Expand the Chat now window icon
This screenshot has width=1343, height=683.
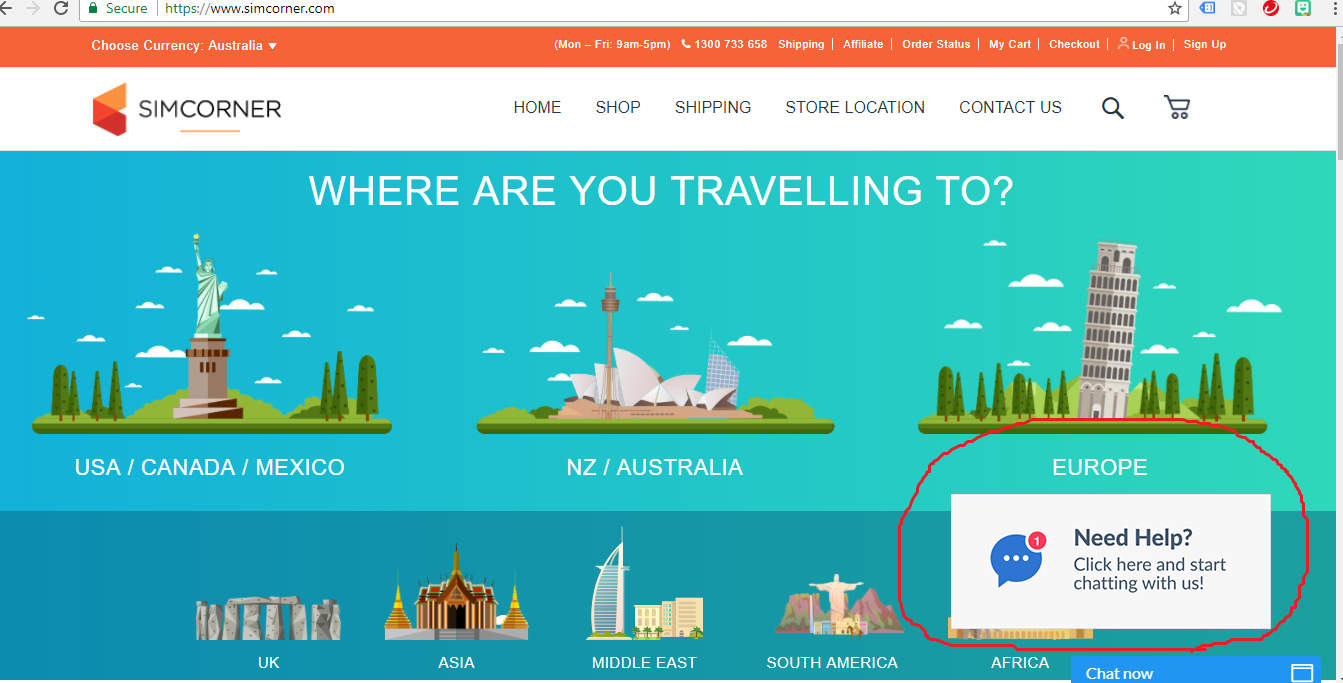(1301, 673)
